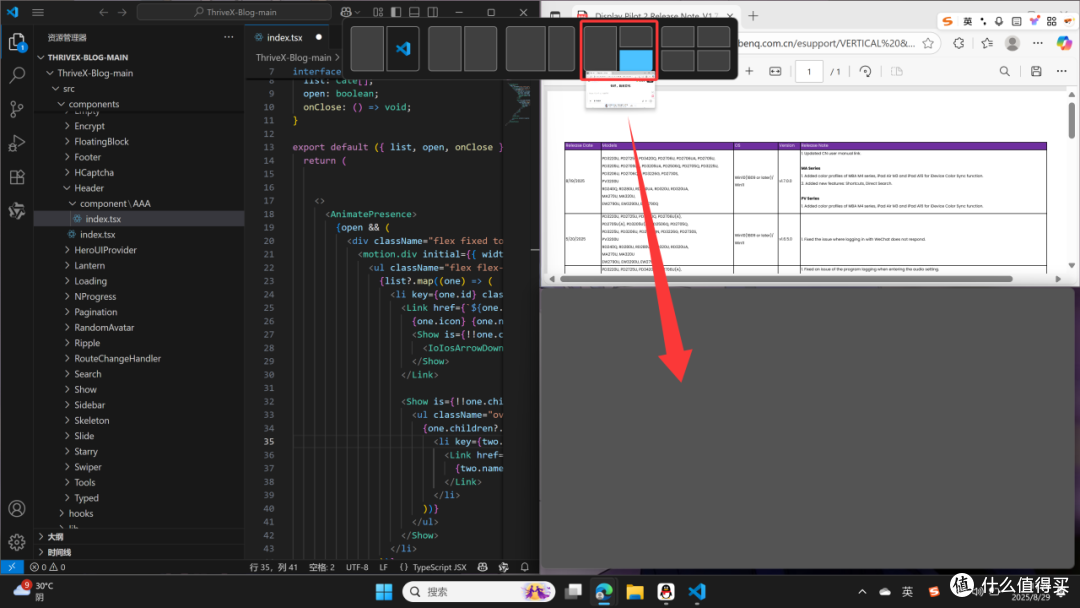Image resolution: width=1080 pixels, height=608 pixels.
Task: Open remote window indicator in VS Code status bar
Action: [x=12, y=567]
